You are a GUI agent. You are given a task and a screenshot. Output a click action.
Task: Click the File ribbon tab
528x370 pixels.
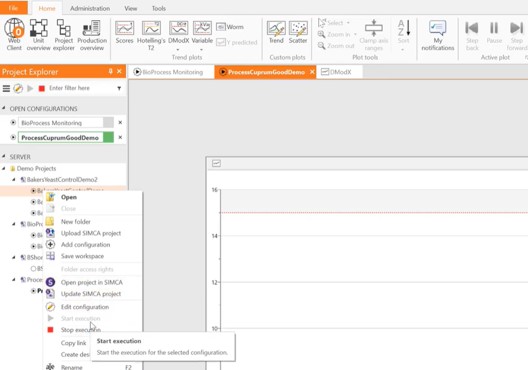13,8
